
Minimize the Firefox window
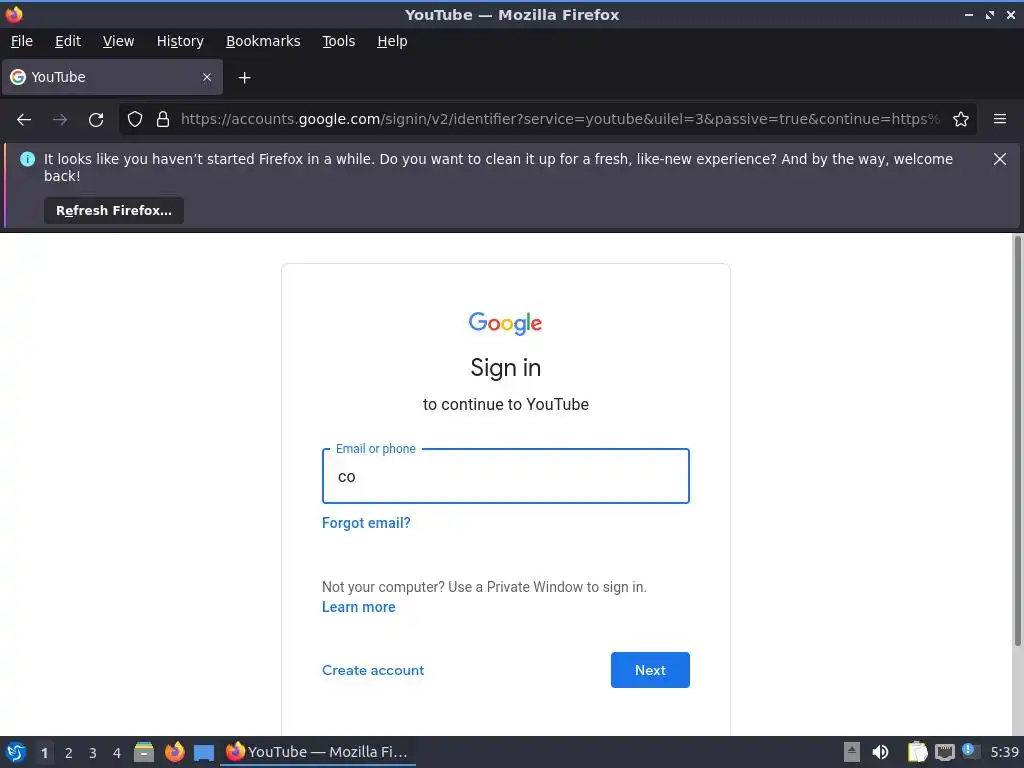[969, 14]
